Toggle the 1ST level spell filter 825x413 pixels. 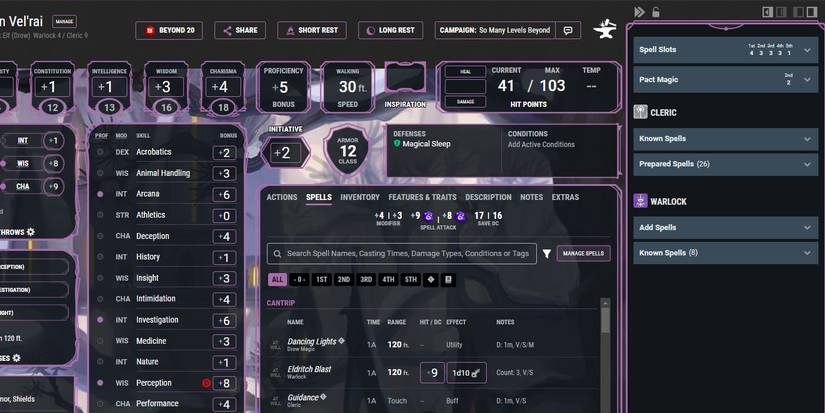(x=322, y=280)
